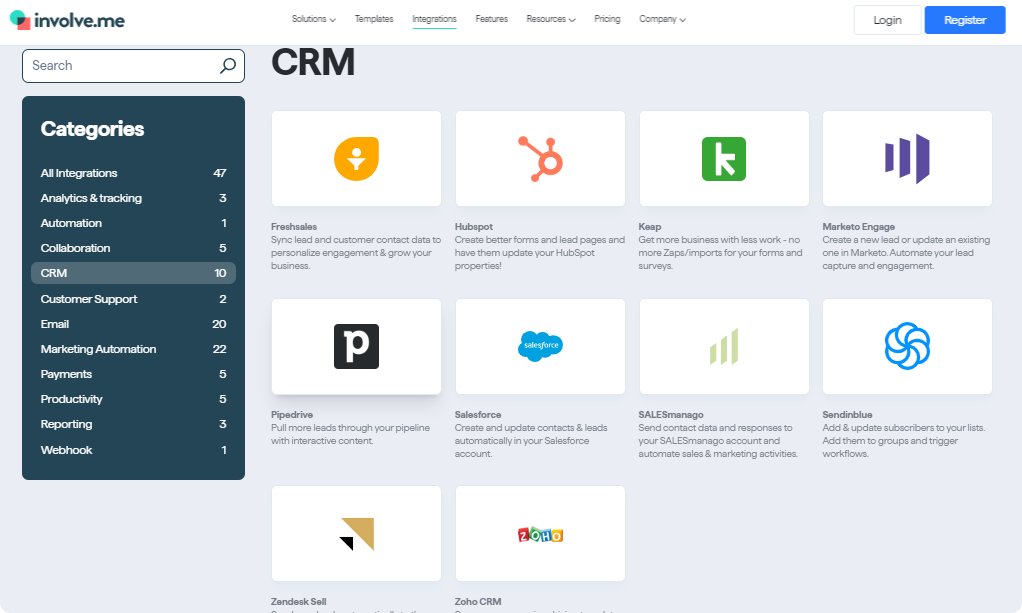Open the Features nav item
The width and height of the screenshot is (1022, 613).
[491, 19]
